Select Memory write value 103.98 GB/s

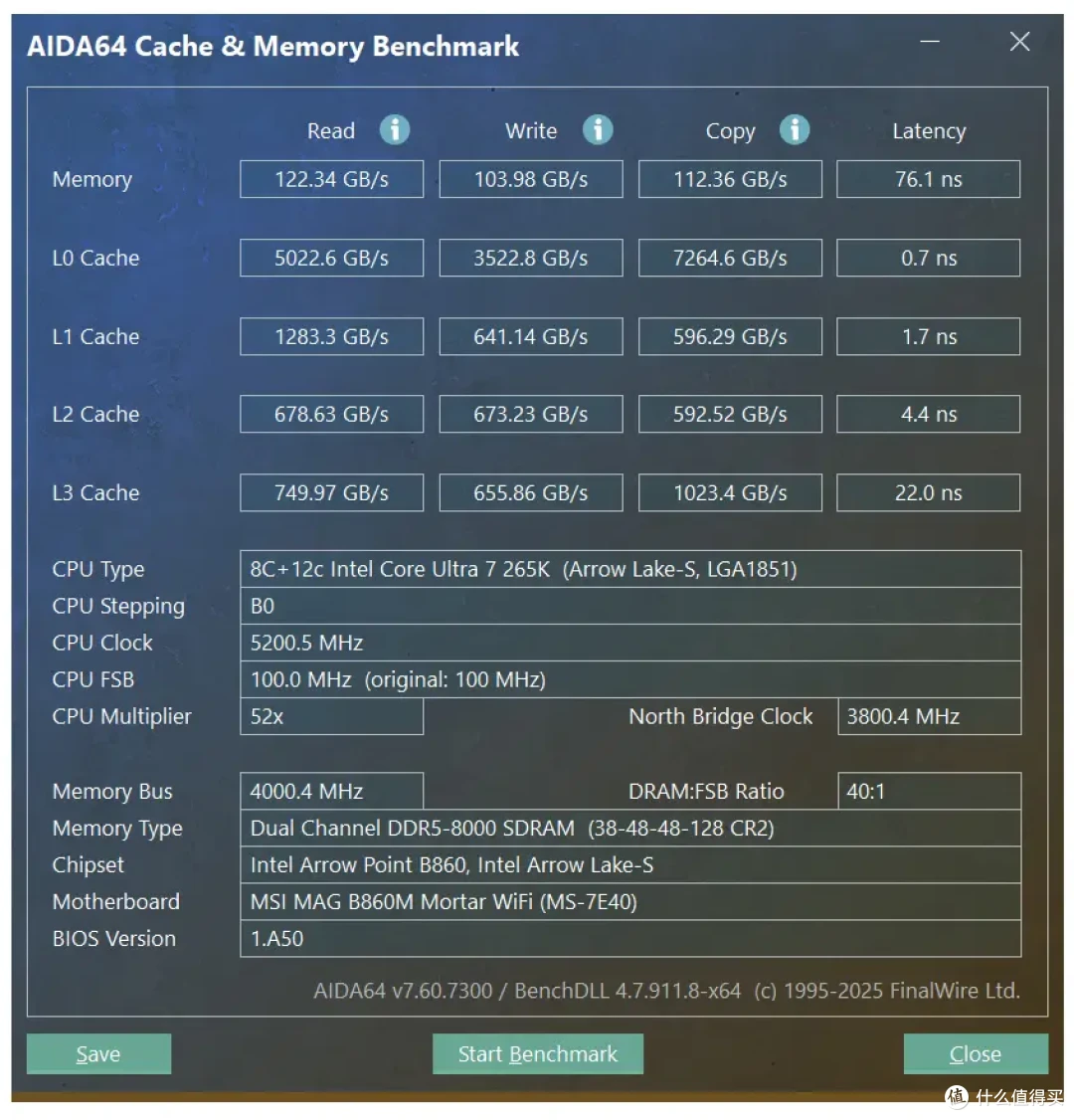tap(531, 179)
